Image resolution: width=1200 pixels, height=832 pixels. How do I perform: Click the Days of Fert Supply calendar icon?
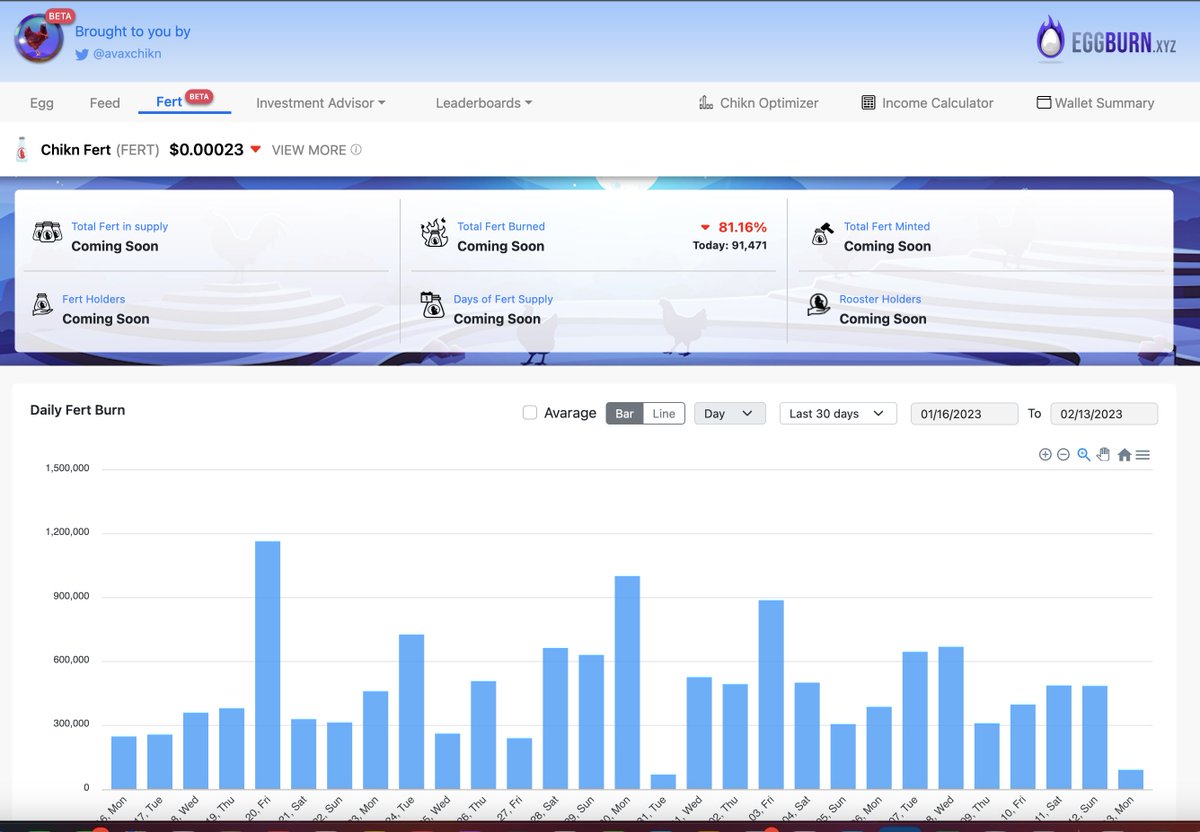432,305
